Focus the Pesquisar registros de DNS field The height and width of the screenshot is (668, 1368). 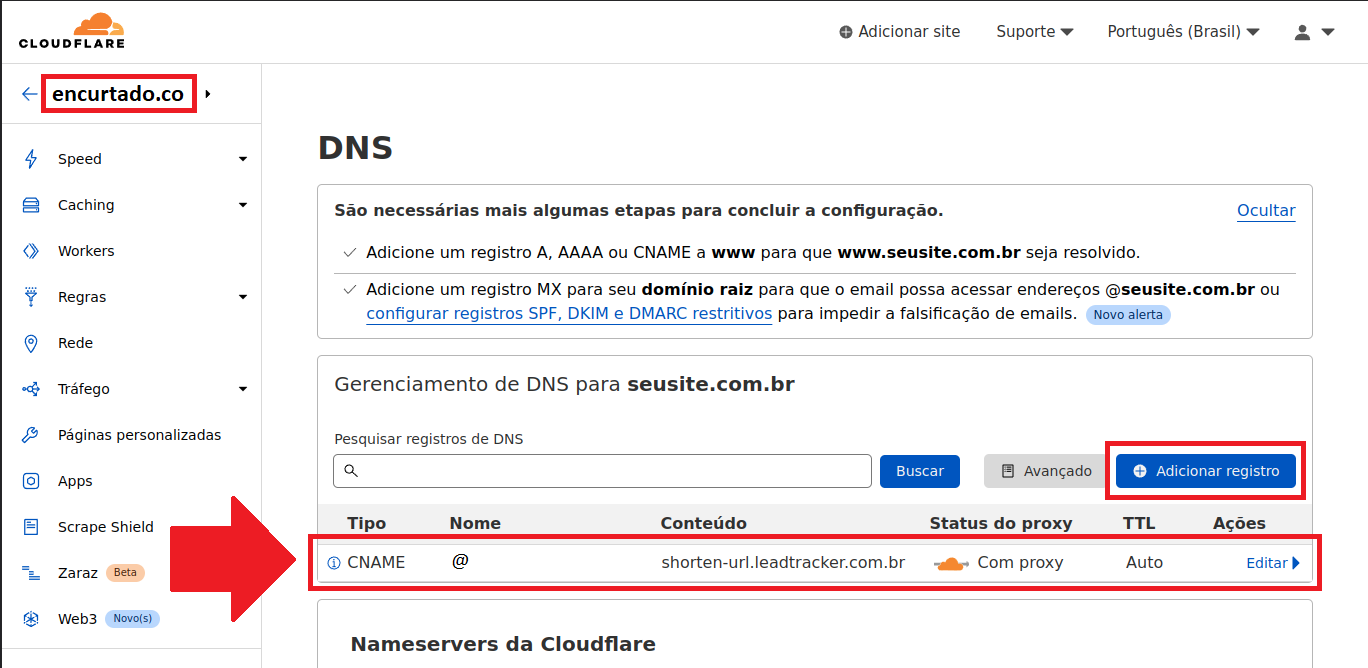point(602,471)
